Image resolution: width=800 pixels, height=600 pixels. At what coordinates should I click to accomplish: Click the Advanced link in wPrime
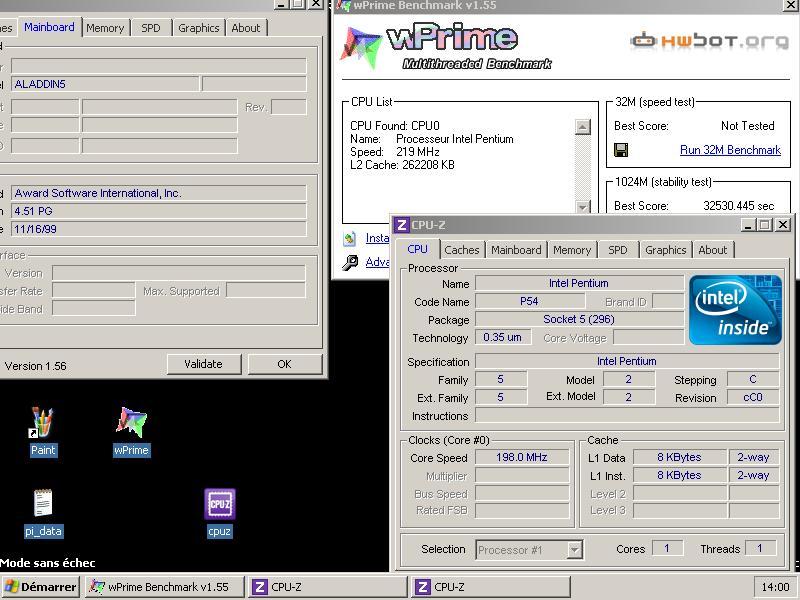(377, 262)
